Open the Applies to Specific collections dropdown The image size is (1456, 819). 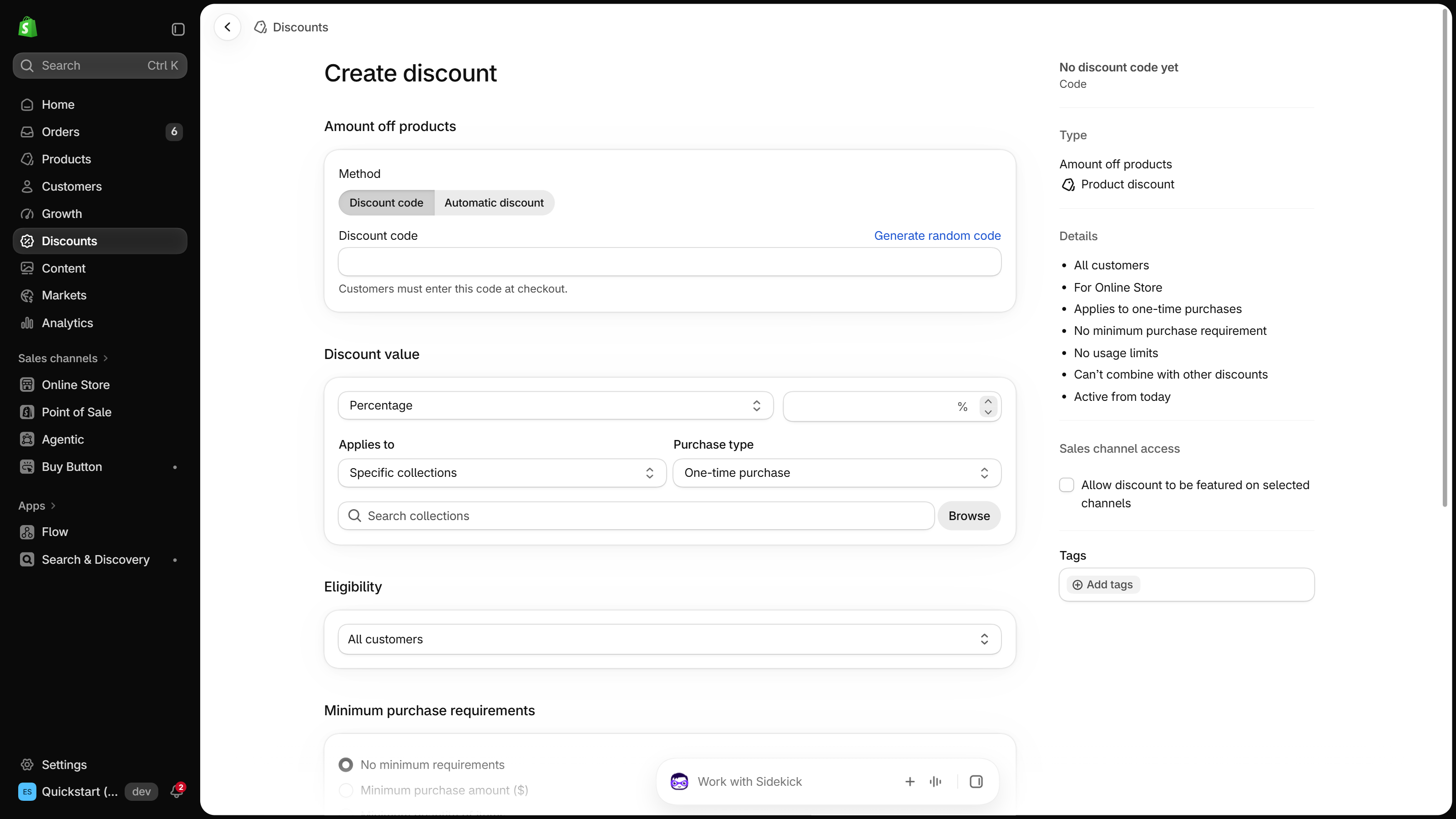click(x=502, y=473)
